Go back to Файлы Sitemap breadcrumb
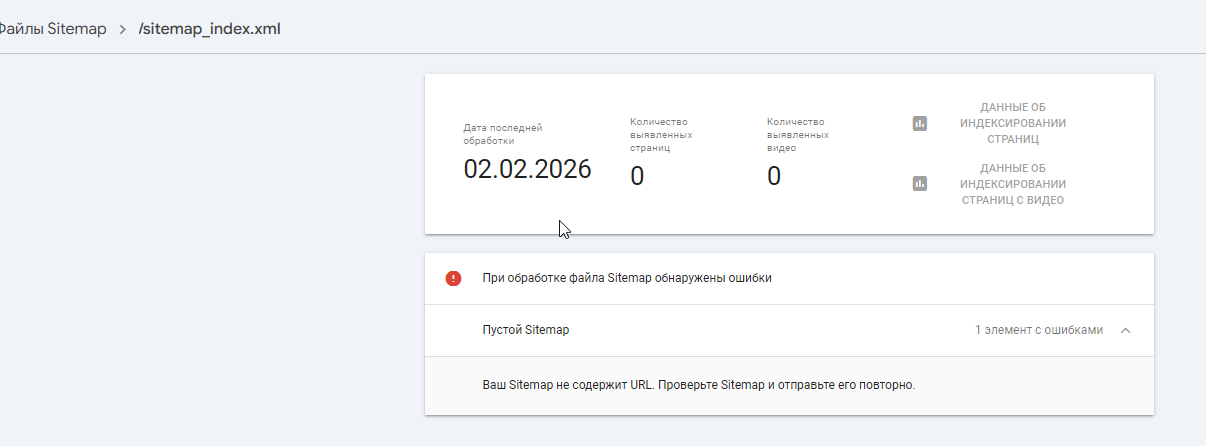1206x446 pixels. click(53, 29)
